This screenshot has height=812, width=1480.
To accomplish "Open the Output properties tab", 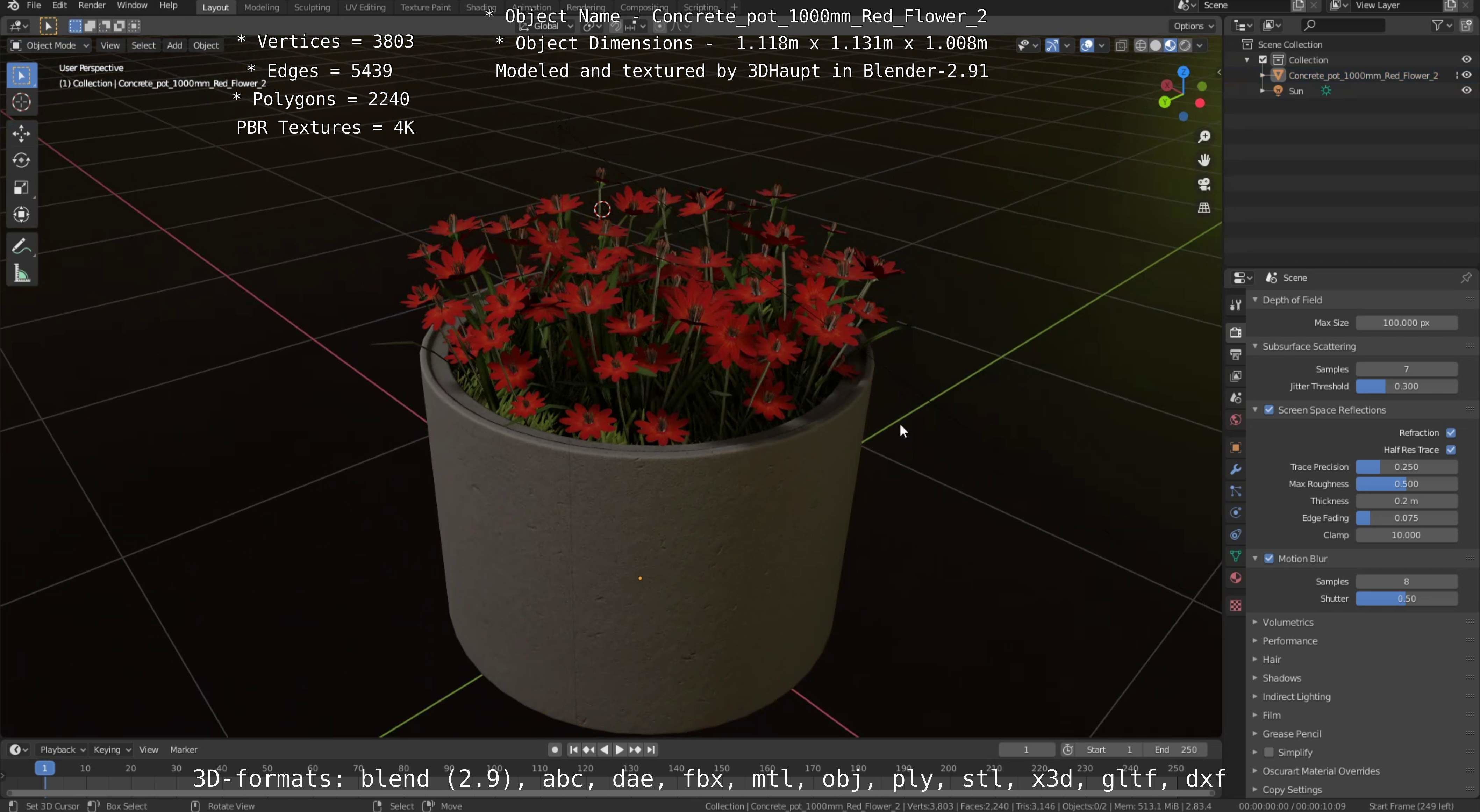I will point(1236,354).
